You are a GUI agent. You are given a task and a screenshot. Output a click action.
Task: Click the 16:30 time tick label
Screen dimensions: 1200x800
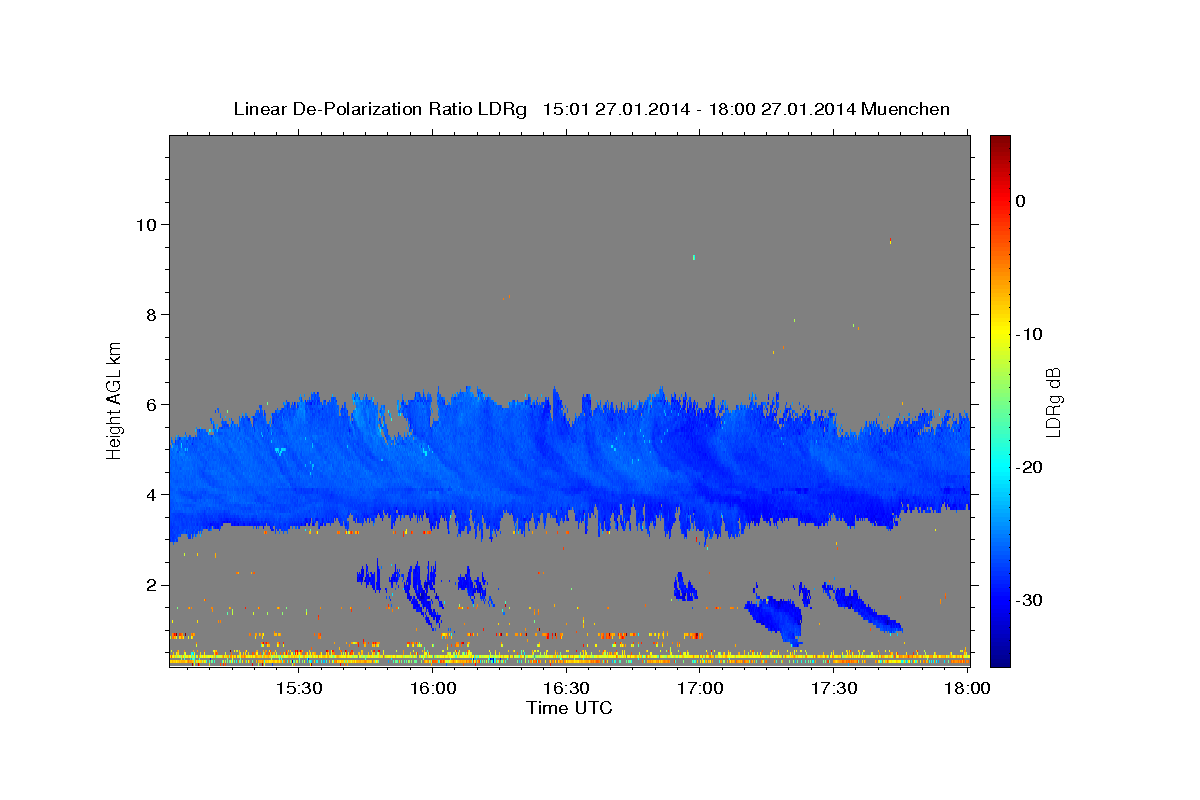click(566, 689)
